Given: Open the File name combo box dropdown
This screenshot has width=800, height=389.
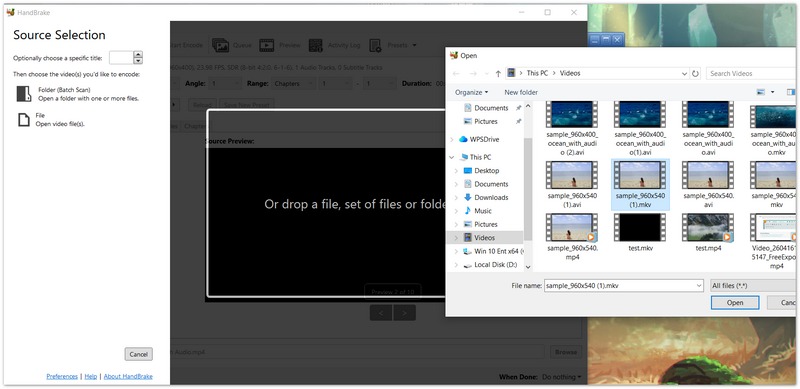Looking at the screenshot, I should pos(698,286).
